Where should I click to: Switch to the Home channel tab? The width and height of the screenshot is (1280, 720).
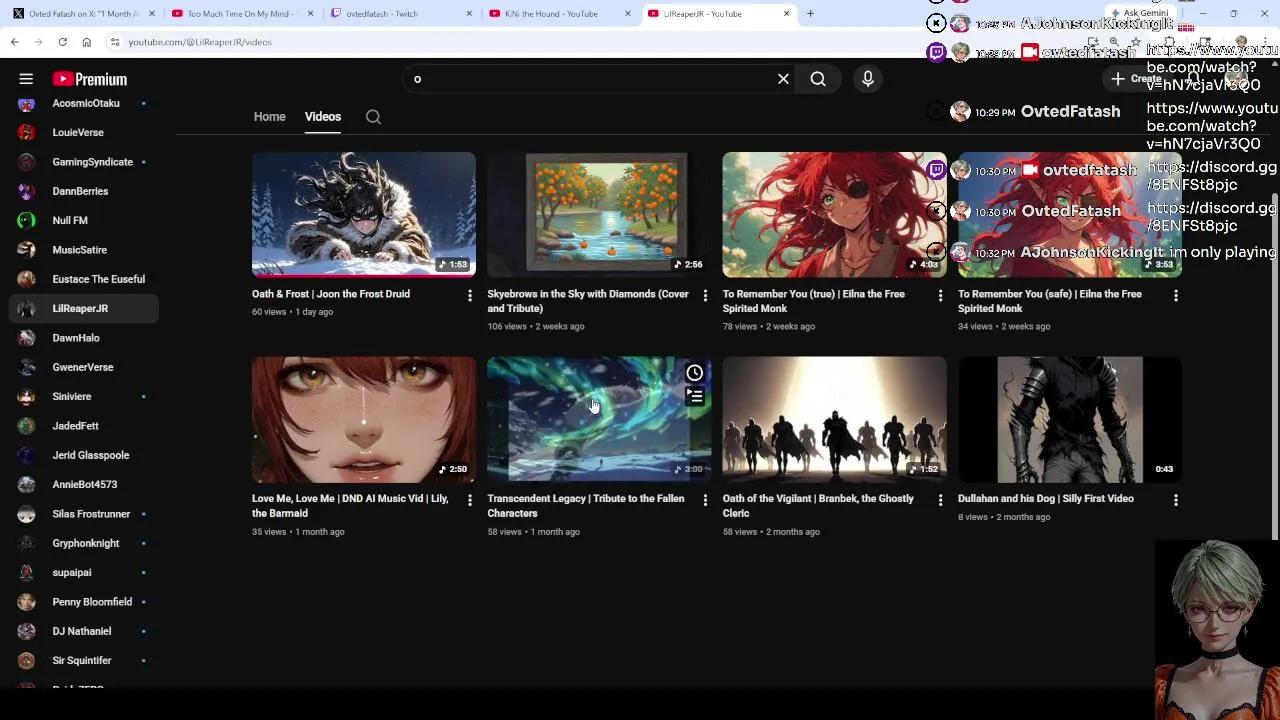(269, 117)
